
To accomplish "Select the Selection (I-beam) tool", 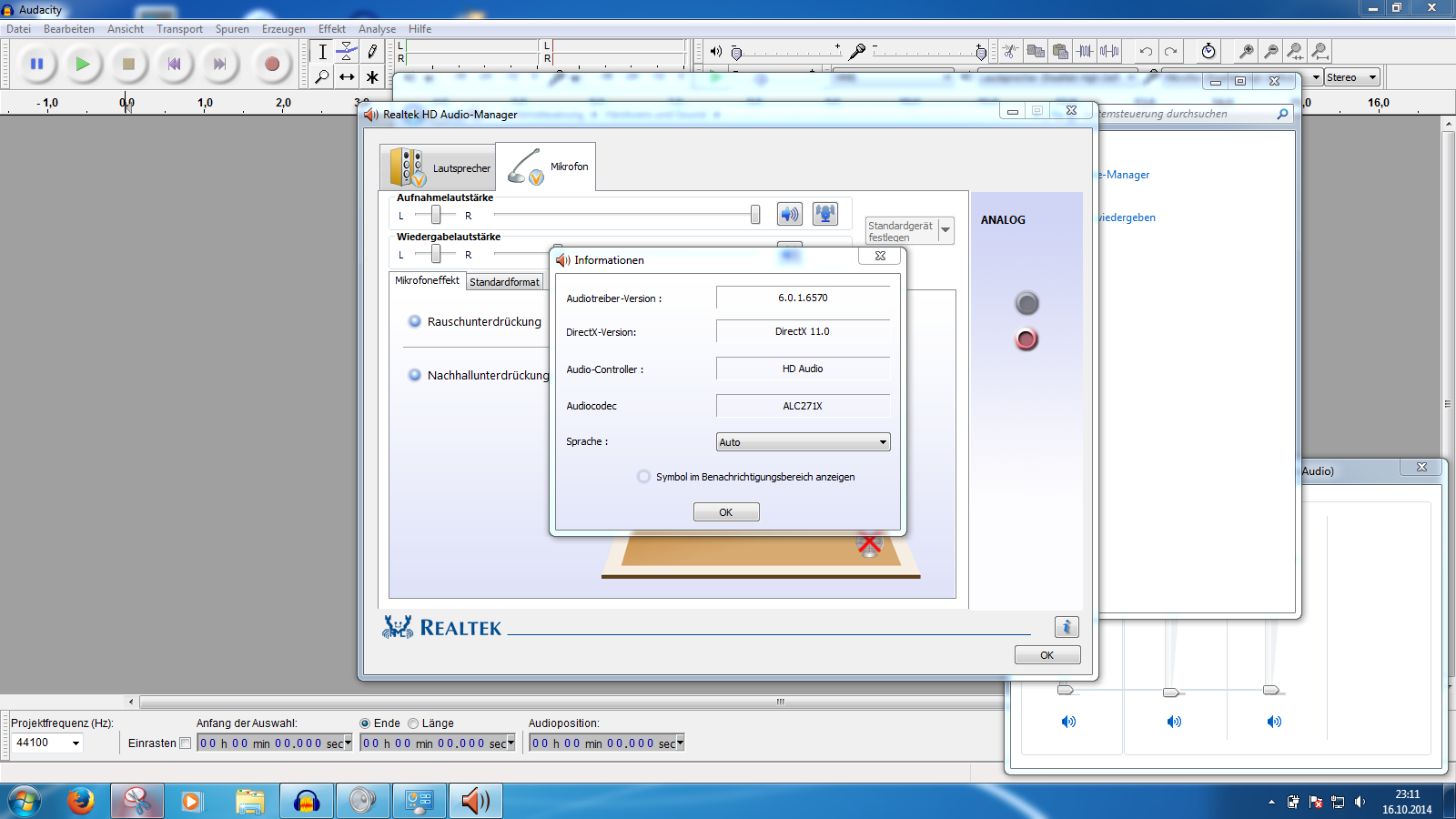I will click(x=322, y=52).
